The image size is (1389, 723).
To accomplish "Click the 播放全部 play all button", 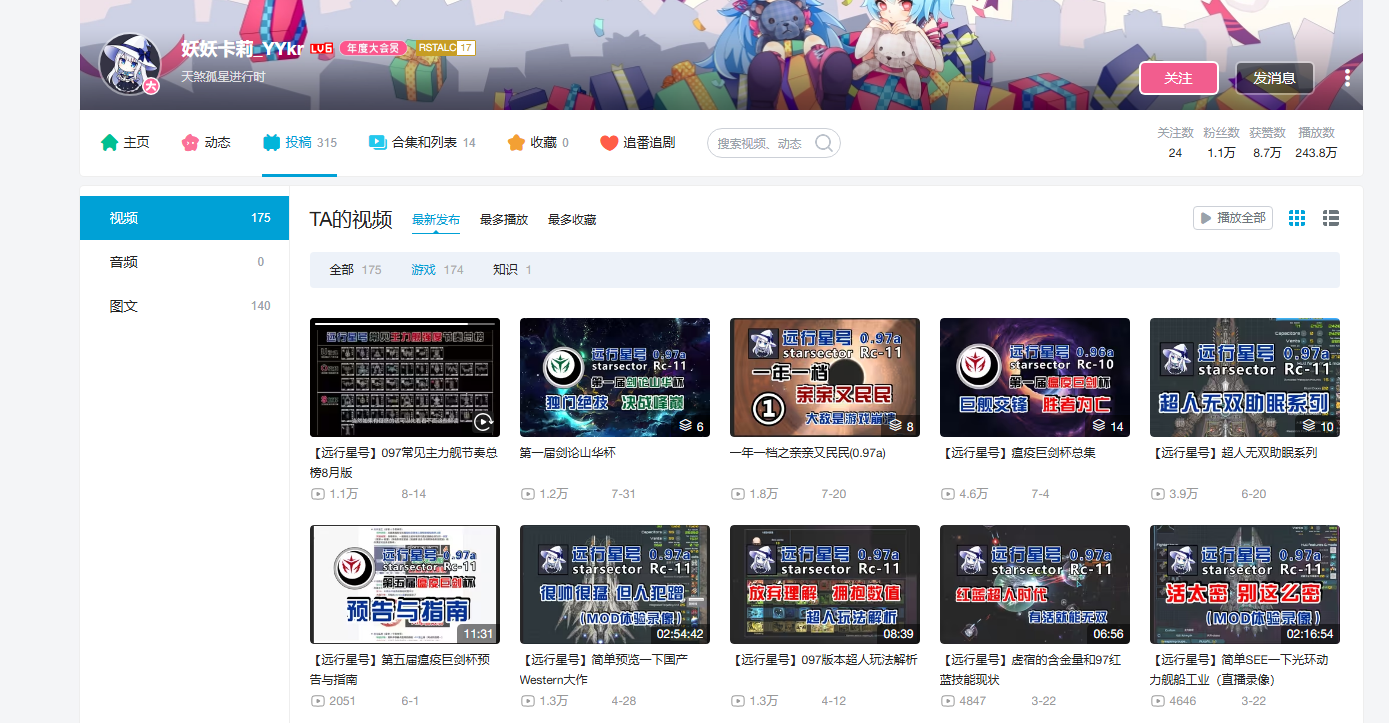I will [1232, 218].
